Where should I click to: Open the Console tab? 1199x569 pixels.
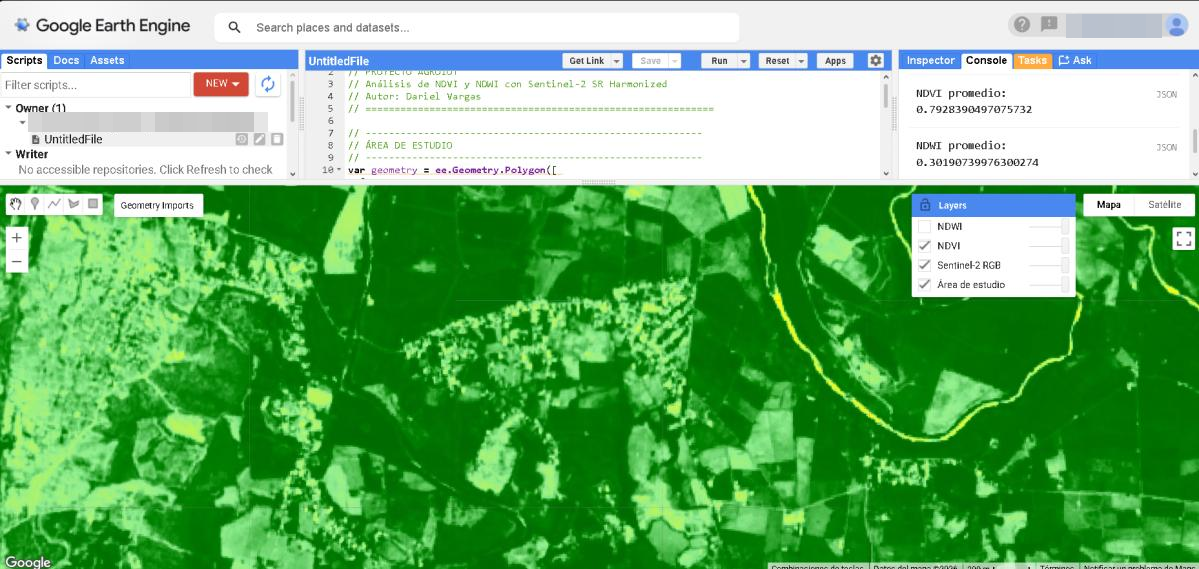[x=986, y=60]
